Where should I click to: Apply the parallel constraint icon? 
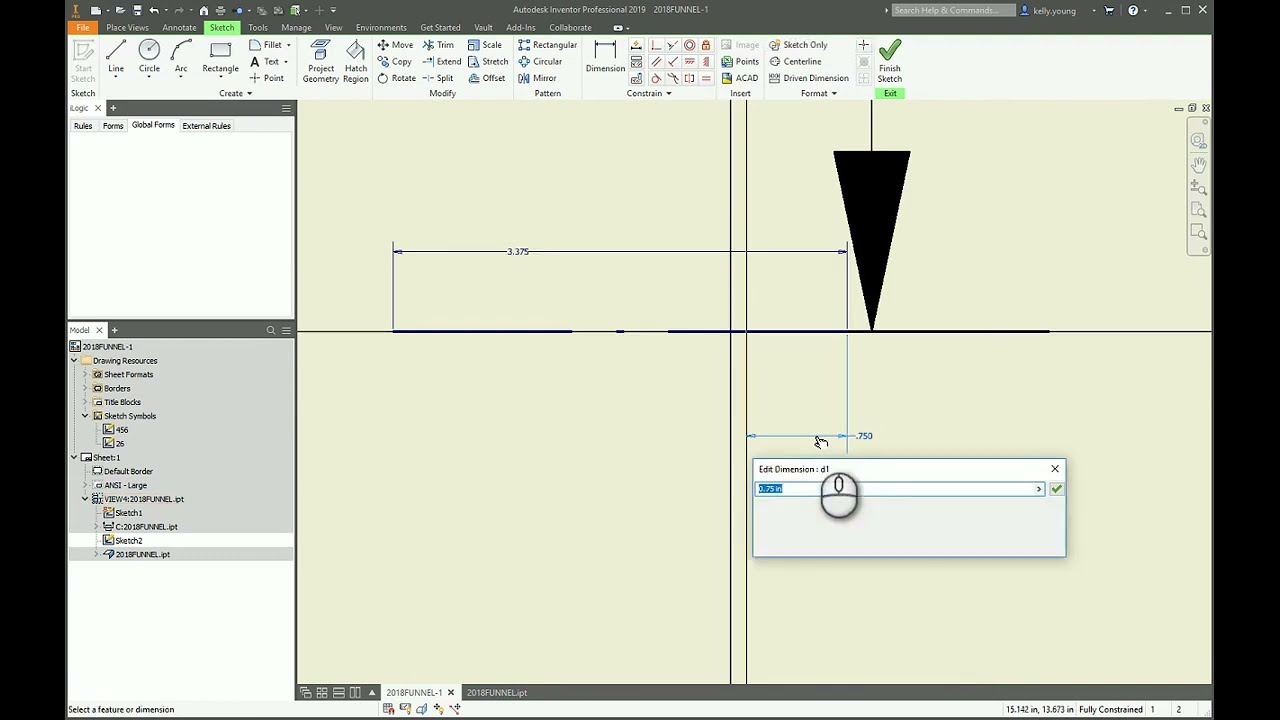click(654, 62)
